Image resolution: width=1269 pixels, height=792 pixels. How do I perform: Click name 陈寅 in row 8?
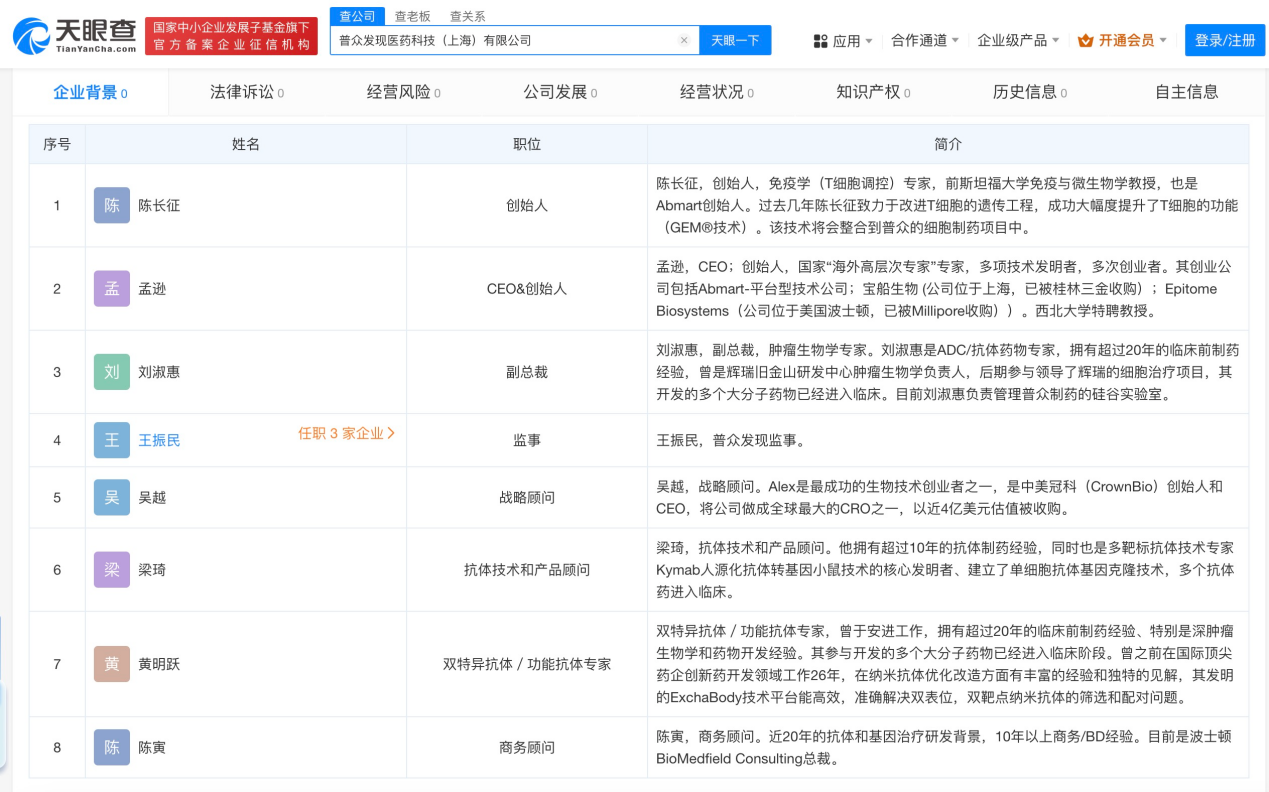[152, 747]
